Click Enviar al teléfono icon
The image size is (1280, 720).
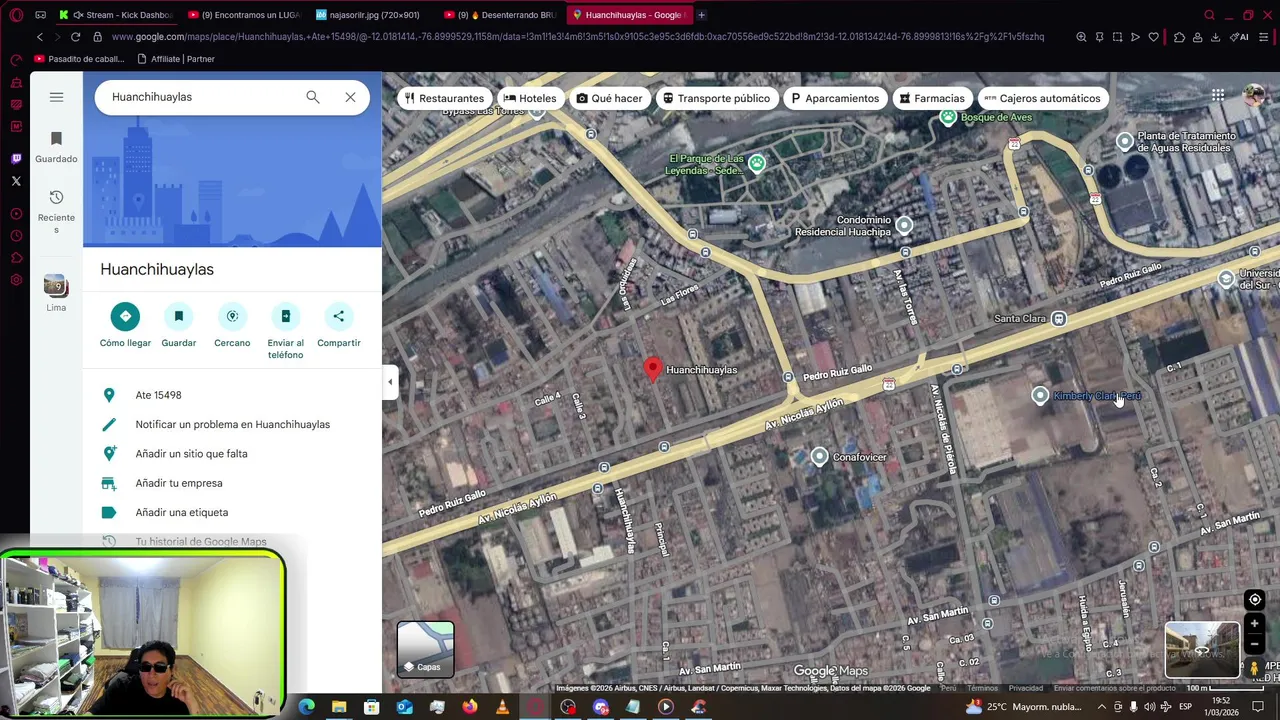click(x=285, y=316)
